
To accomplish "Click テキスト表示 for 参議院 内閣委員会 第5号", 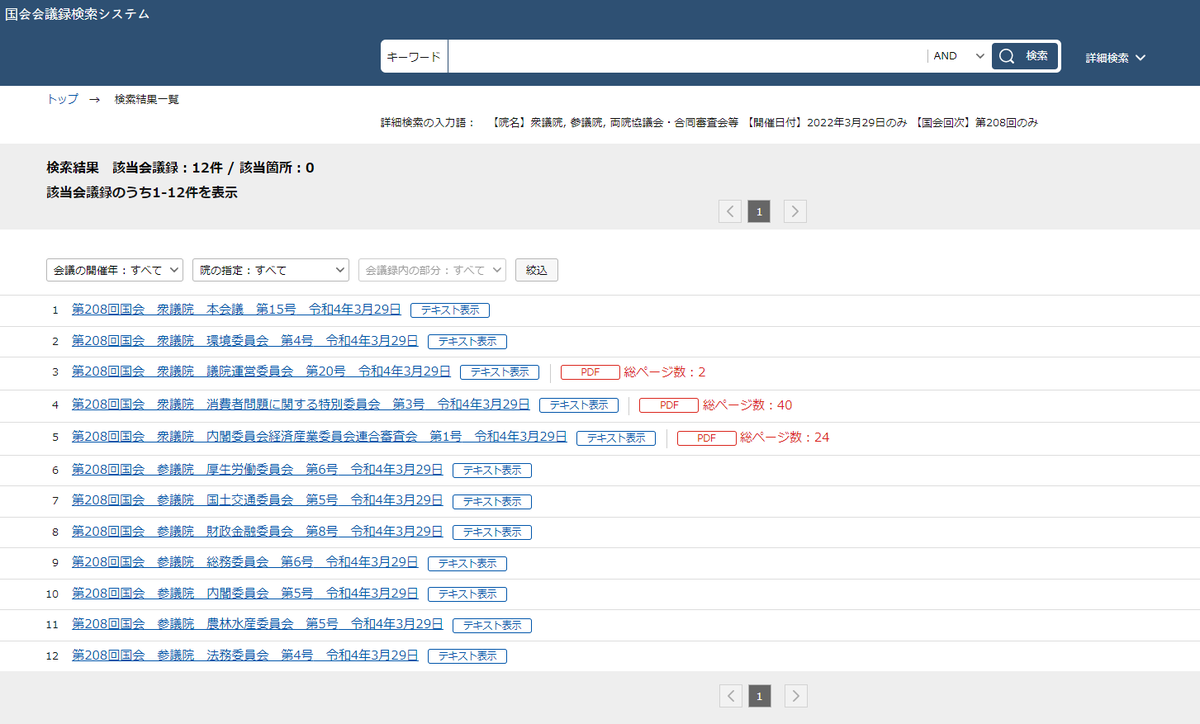I will click(x=467, y=594).
